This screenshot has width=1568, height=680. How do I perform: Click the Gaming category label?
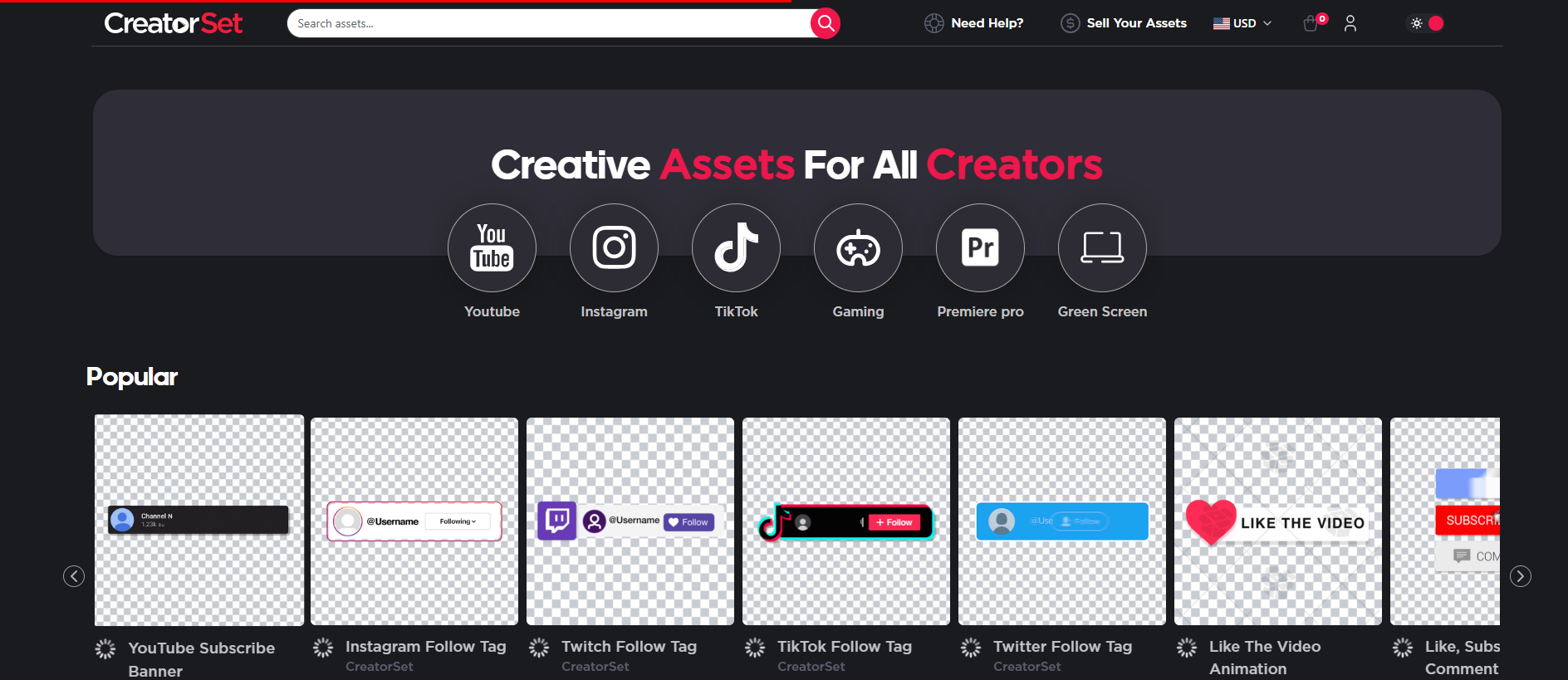click(858, 311)
